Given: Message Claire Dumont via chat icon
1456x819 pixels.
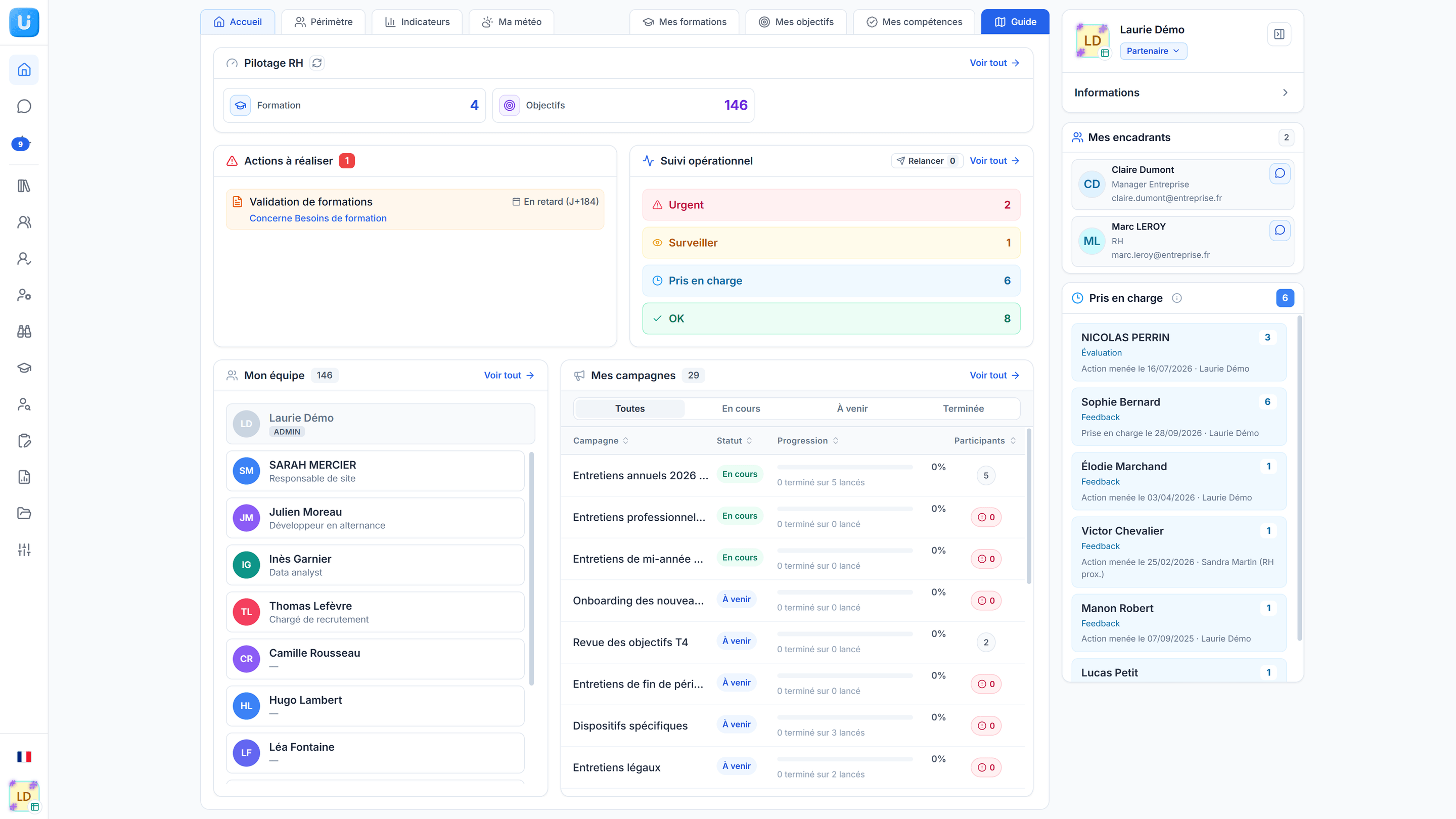Looking at the screenshot, I should pos(1280,173).
